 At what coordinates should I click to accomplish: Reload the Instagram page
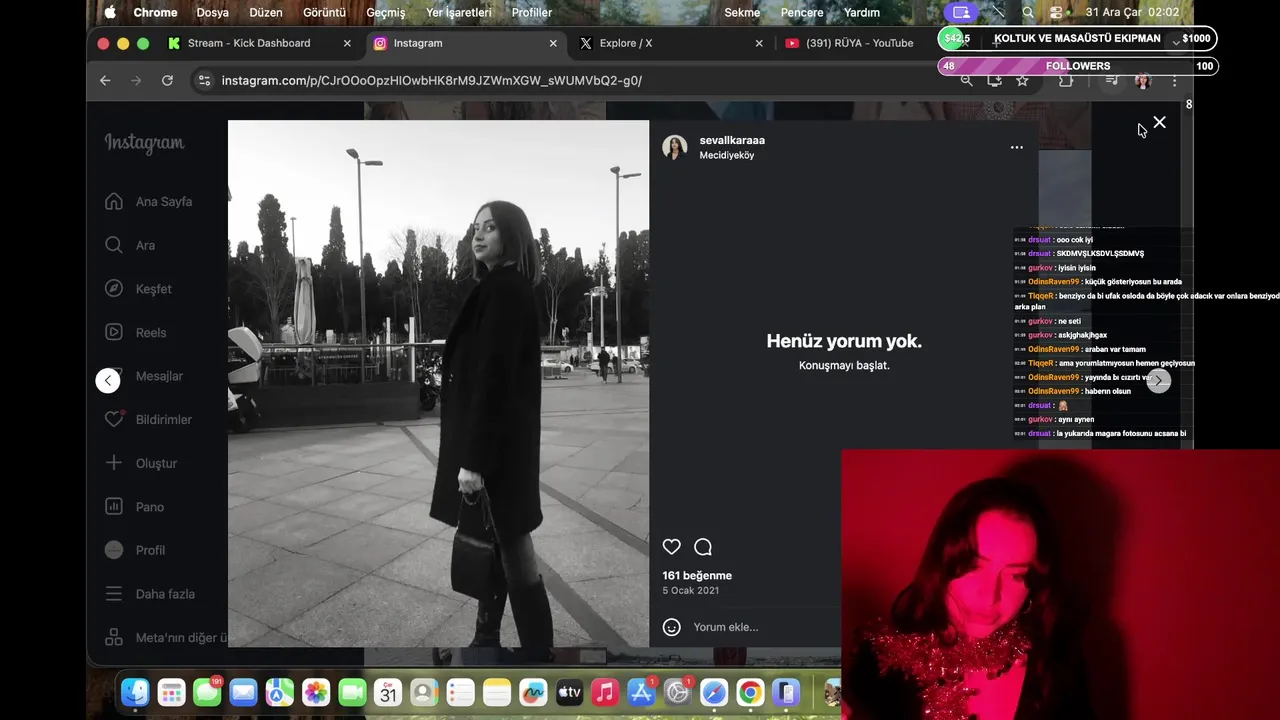167,80
